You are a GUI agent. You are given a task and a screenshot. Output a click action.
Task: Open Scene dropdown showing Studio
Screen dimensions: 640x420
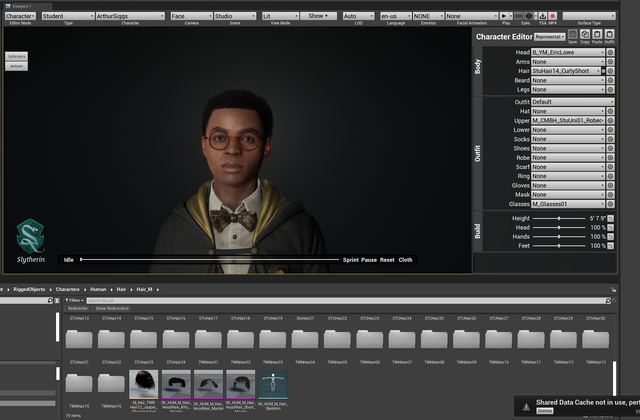pyautogui.click(x=235, y=16)
